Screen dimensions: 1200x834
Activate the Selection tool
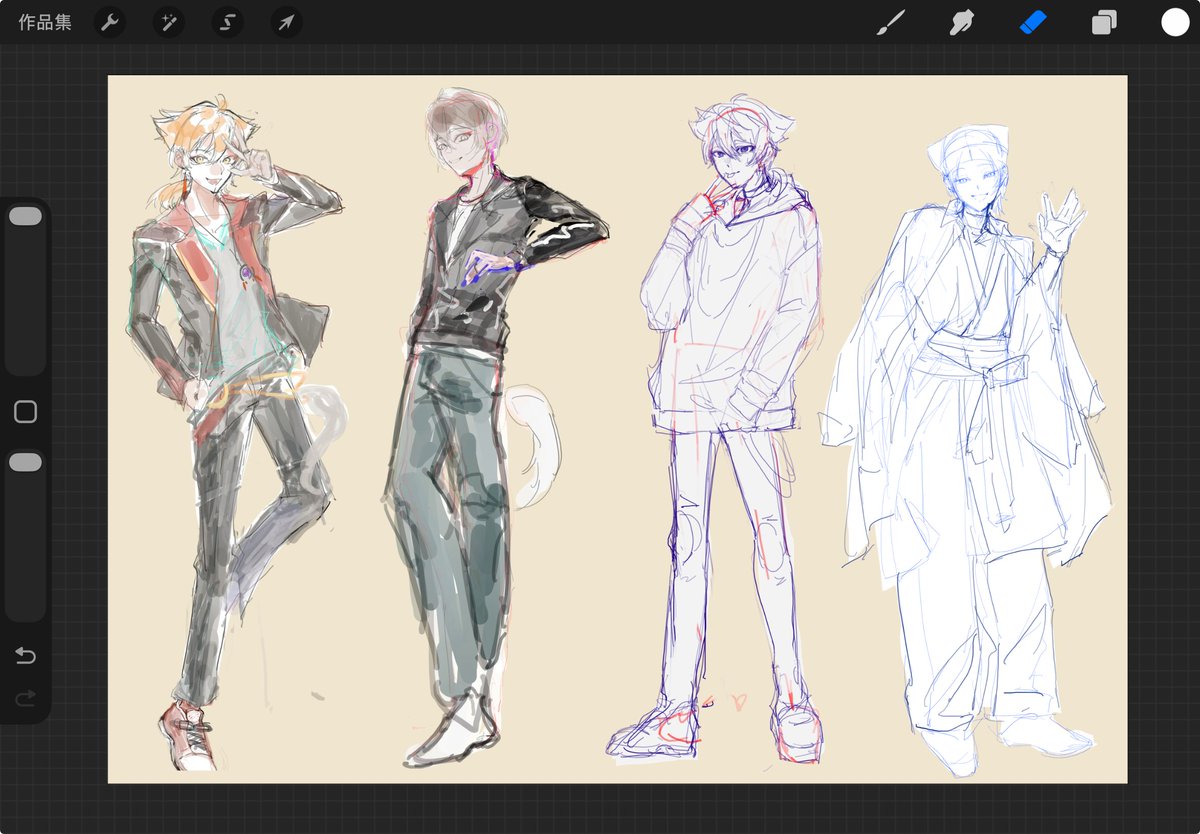click(x=228, y=22)
